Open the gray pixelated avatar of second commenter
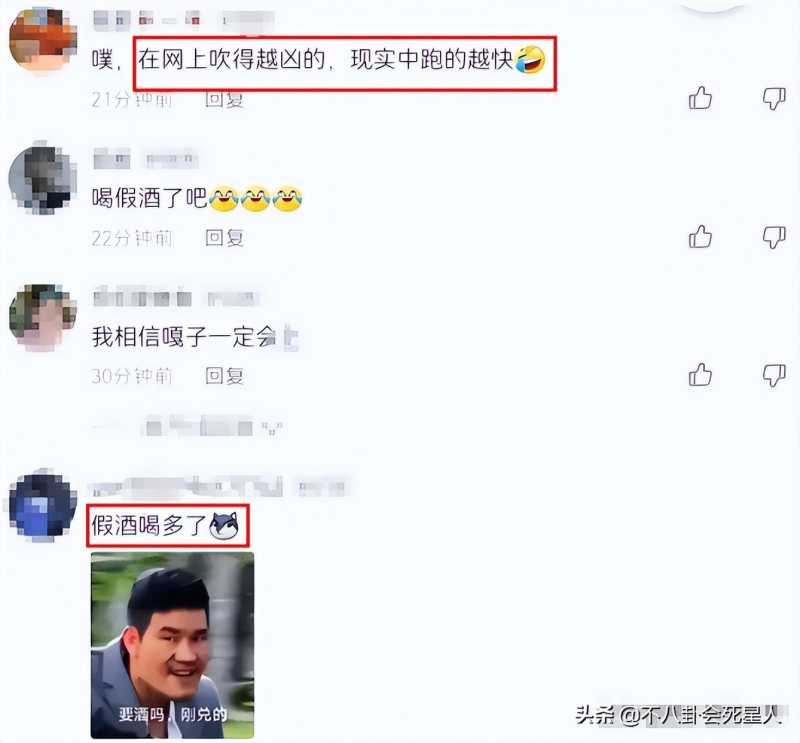This screenshot has height=743, width=800. 43,179
